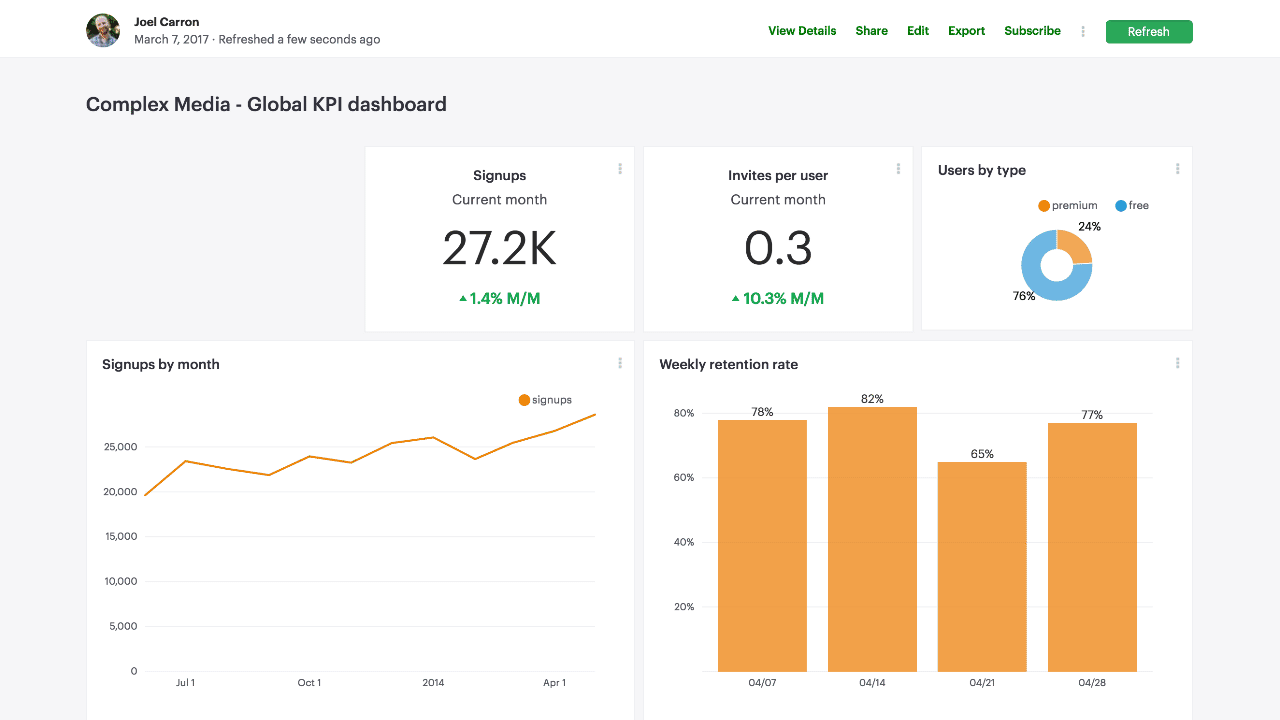Image resolution: width=1280 pixels, height=720 pixels.
Task: Open Invites per user card menu
Action: [898, 169]
